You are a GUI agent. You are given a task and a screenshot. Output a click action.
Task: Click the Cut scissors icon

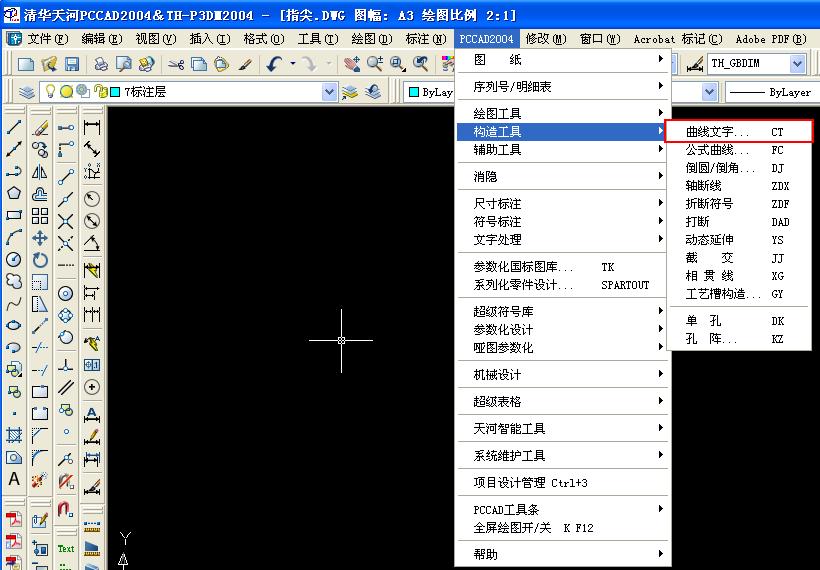click(x=176, y=64)
